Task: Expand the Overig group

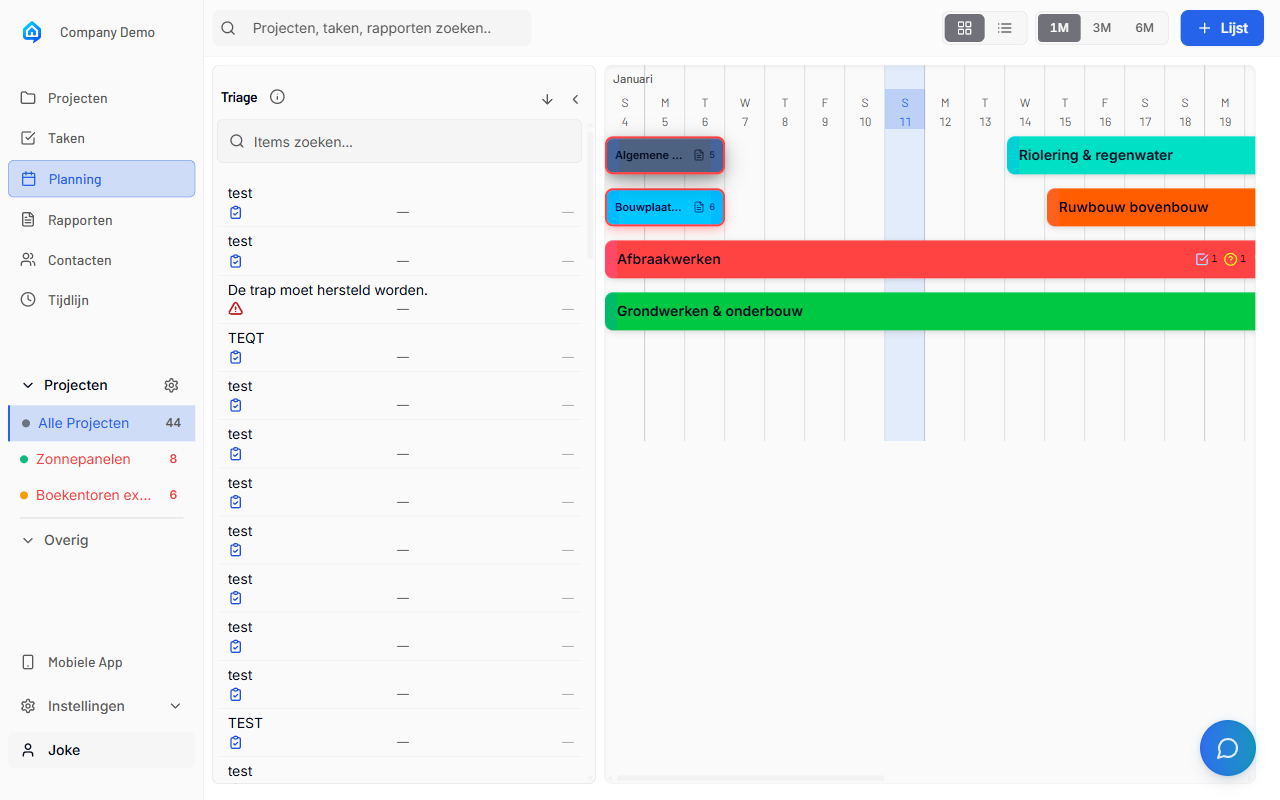Action: 27,540
